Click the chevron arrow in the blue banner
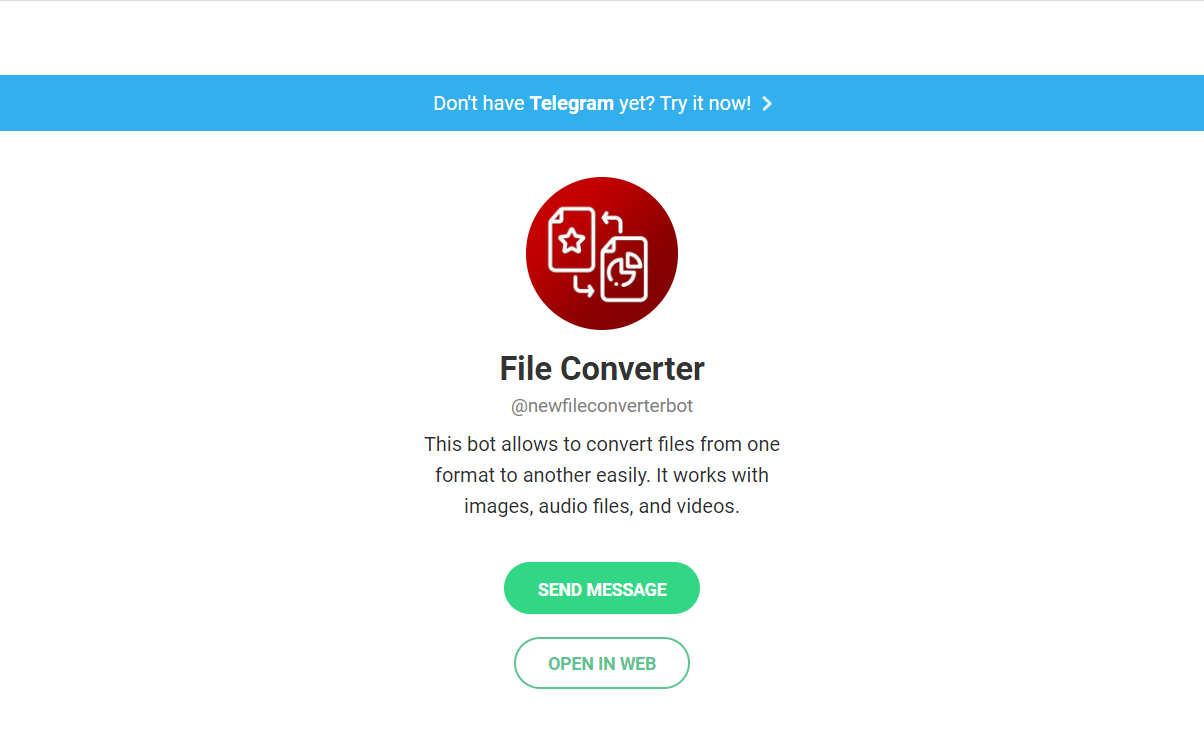1204x746 pixels. point(767,103)
